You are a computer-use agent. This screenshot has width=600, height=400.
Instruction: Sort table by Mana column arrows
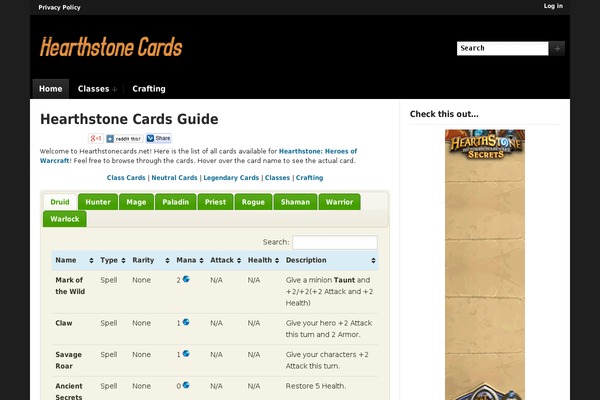[201, 261]
